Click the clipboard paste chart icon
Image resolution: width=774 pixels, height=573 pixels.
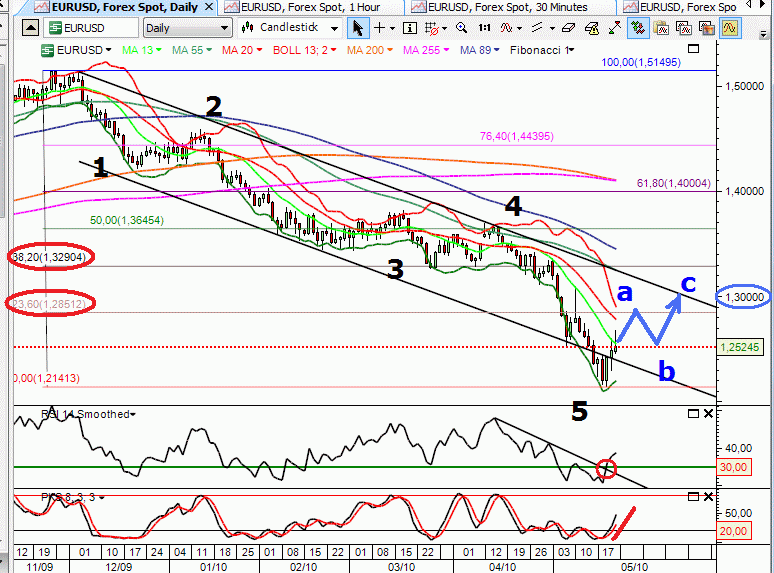[x=660, y=28]
